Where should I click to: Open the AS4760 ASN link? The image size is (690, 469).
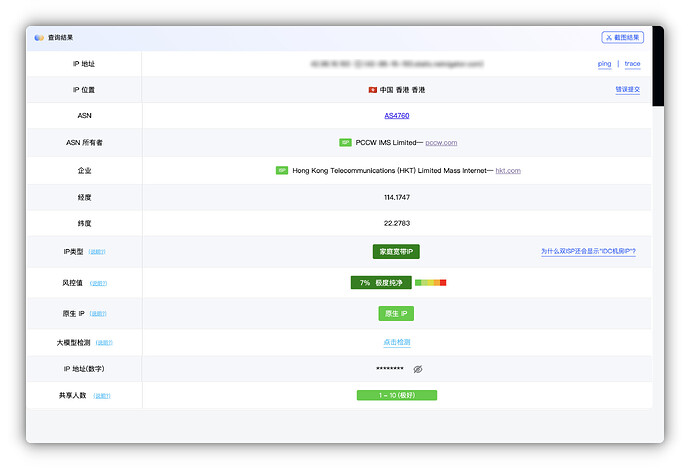(396, 116)
